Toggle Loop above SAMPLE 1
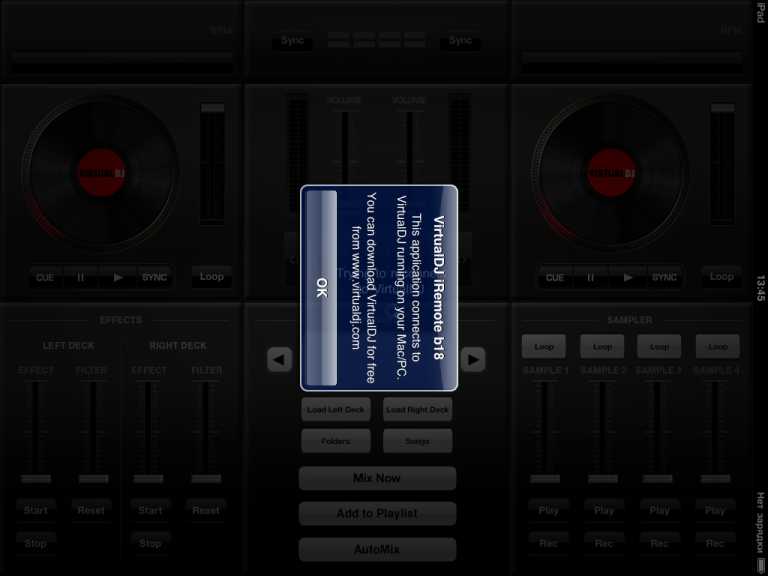The width and height of the screenshot is (768, 576). click(544, 346)
